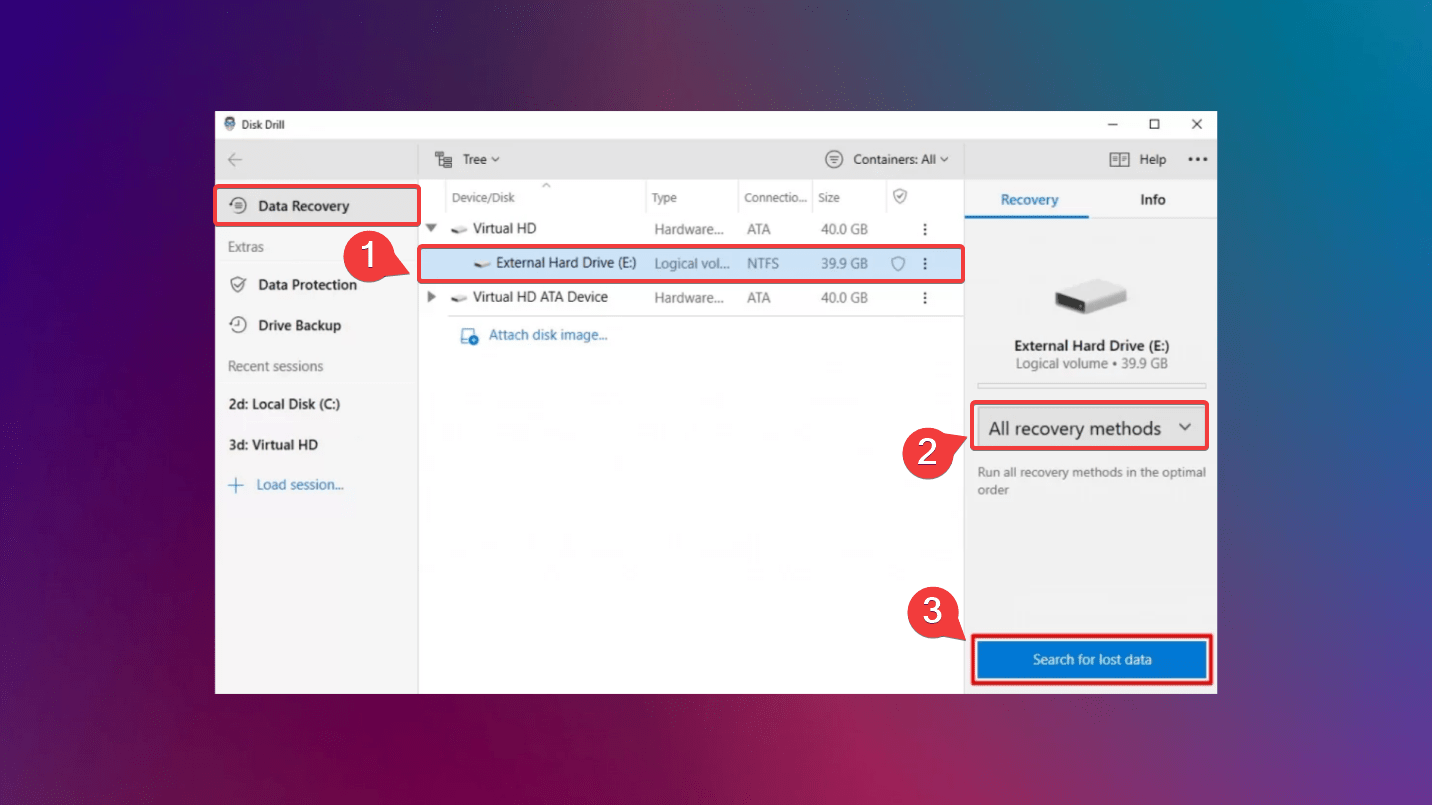Close the Disk Drill window

[x=1196, y=124]
